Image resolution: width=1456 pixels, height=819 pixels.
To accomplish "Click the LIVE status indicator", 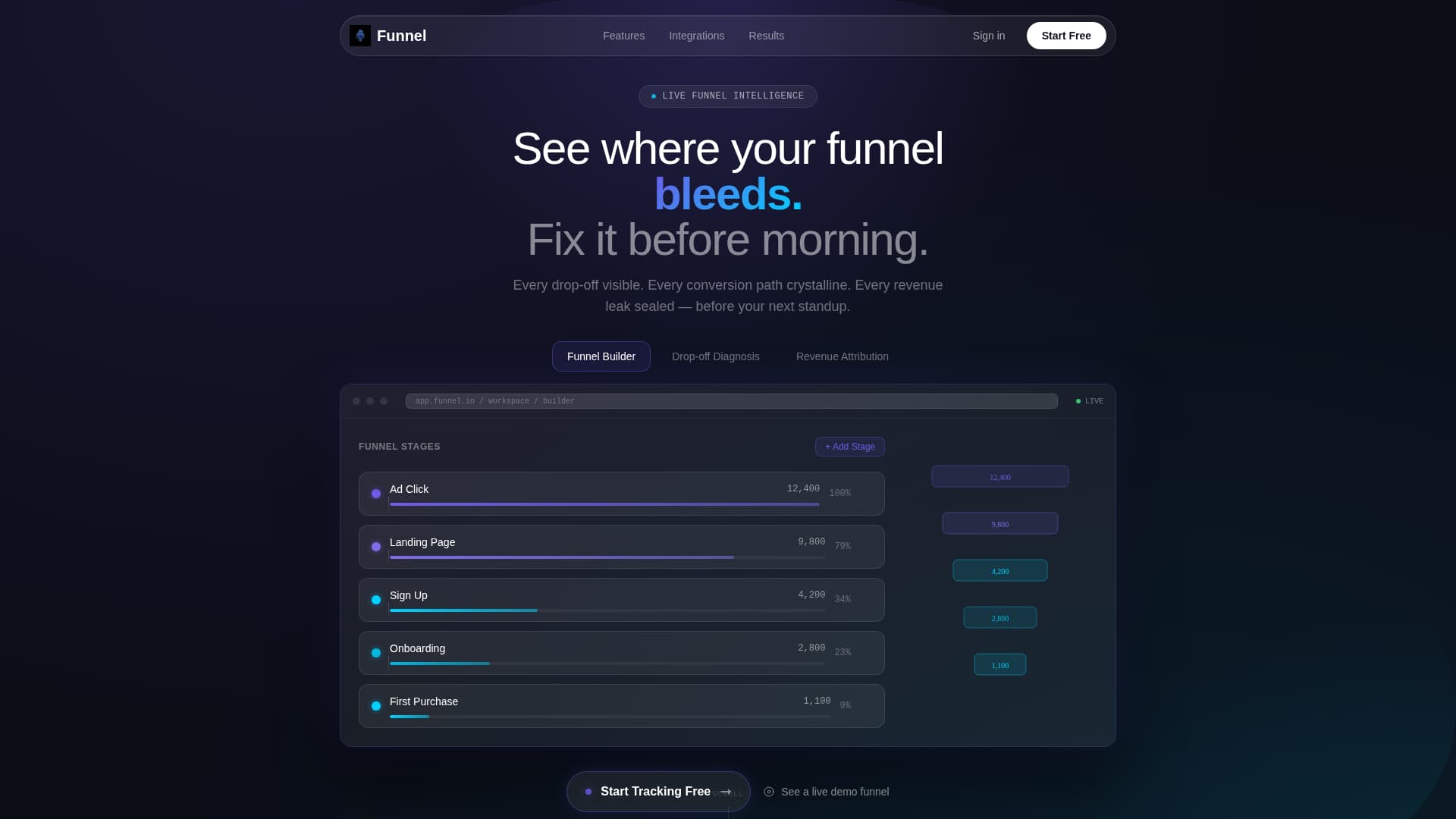I will [1089, 401].
